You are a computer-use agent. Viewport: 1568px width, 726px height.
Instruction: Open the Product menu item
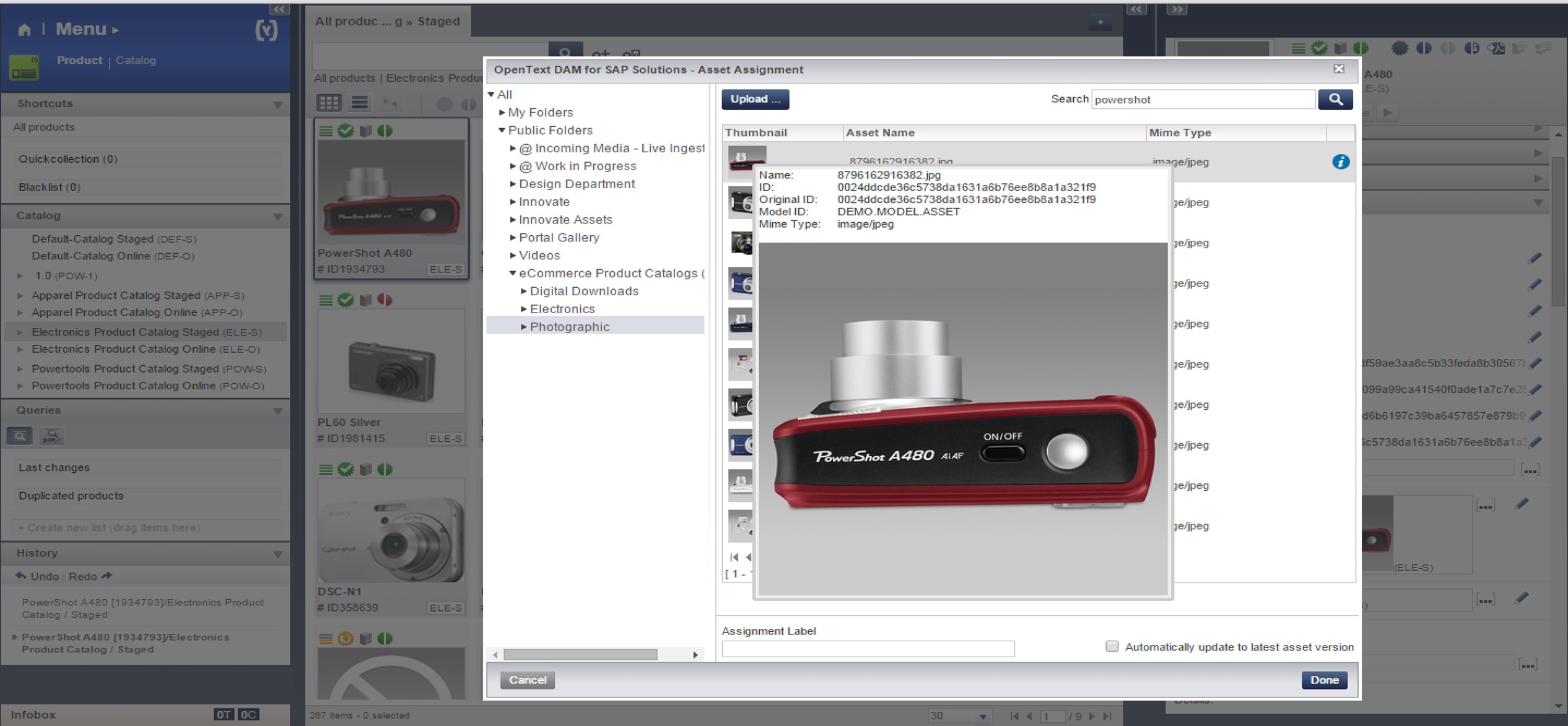pos(79,60)
